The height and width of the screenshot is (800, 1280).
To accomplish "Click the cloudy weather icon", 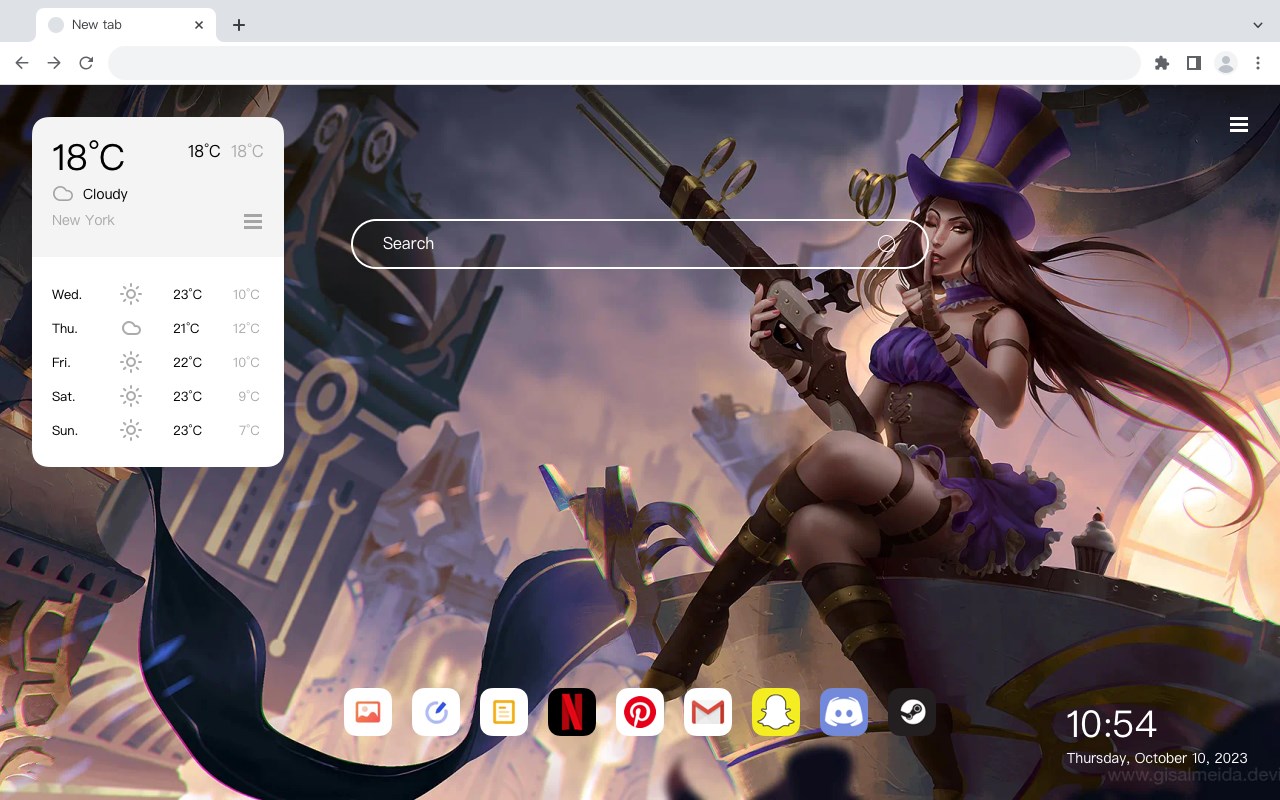I will tap(63, 194).
